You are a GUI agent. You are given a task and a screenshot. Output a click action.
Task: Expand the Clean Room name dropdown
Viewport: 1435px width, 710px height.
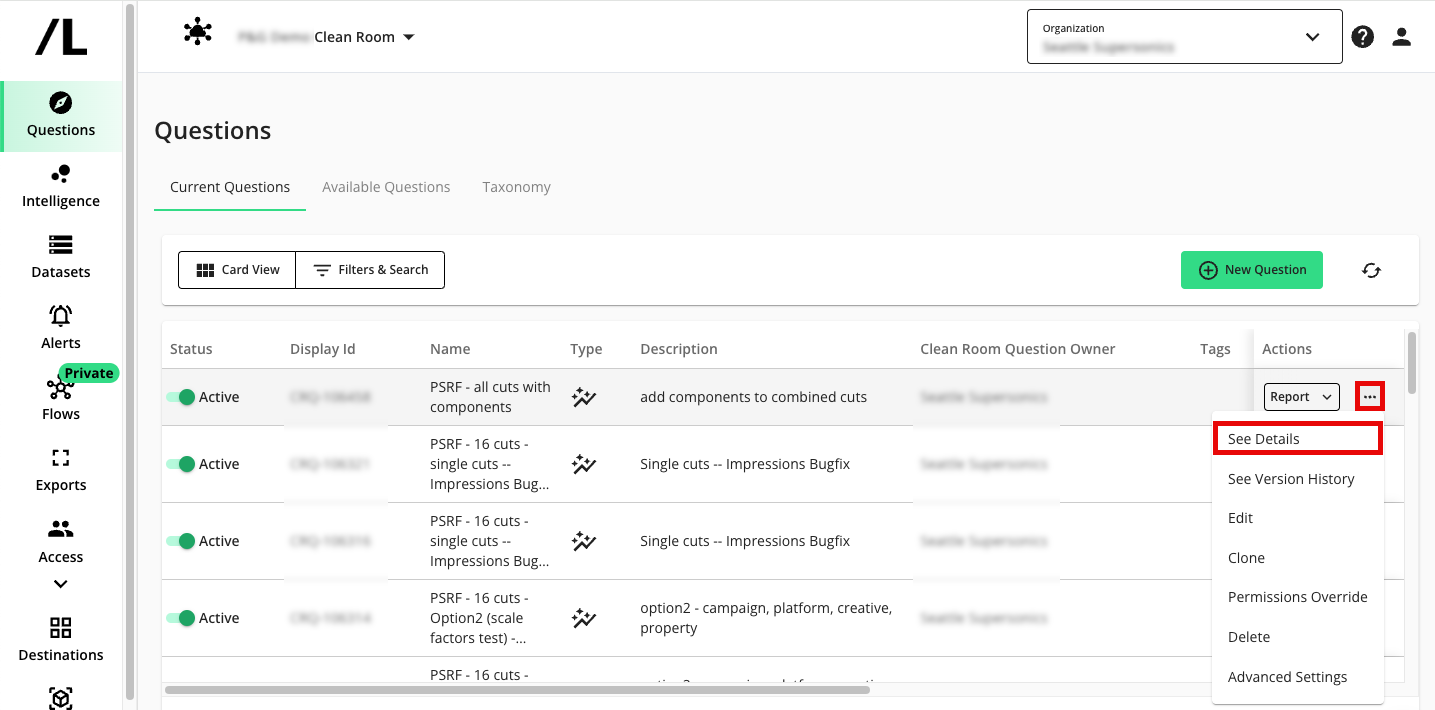408,38
